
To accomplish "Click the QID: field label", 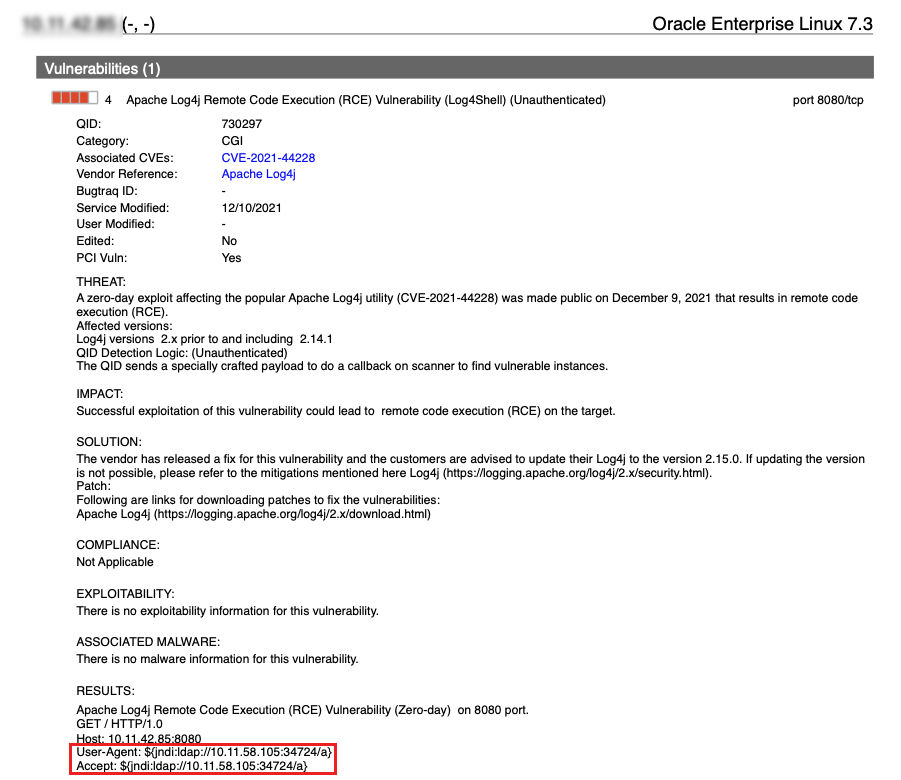I will (x=88, y=124).
